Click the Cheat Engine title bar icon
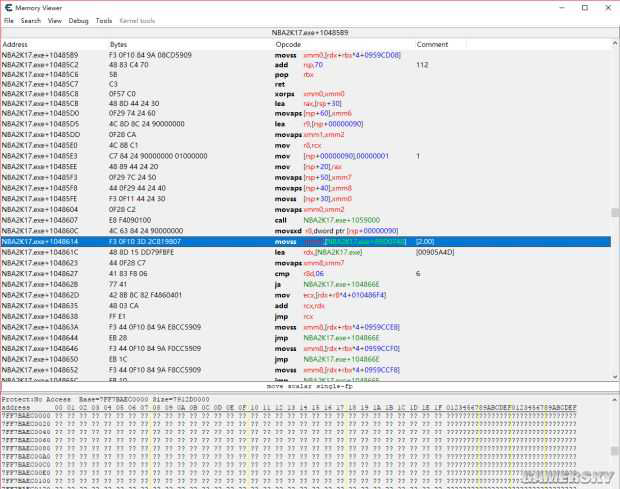The height and width of the screenshot is (489, 620). click(8, 8)
